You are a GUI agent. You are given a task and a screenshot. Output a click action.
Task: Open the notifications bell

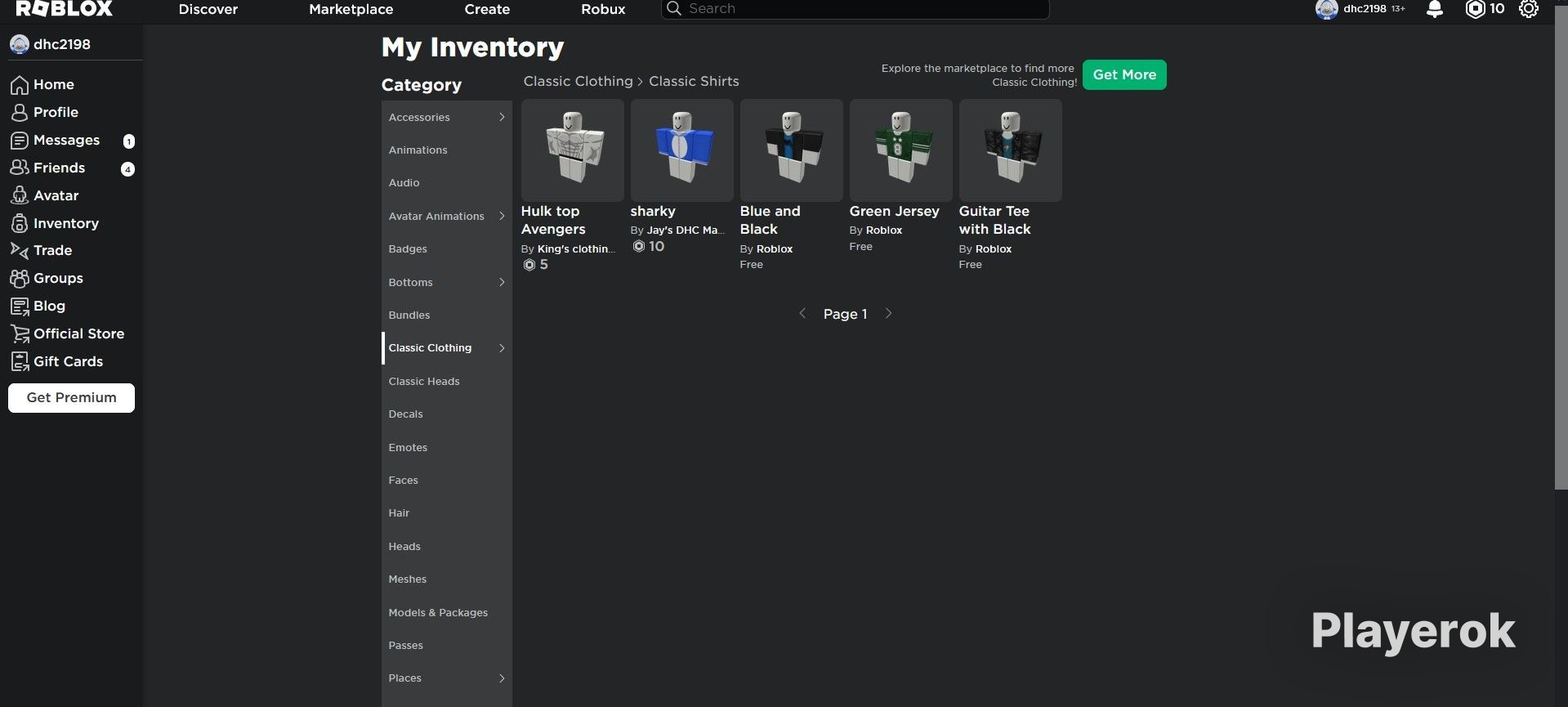pos(1434,9)
